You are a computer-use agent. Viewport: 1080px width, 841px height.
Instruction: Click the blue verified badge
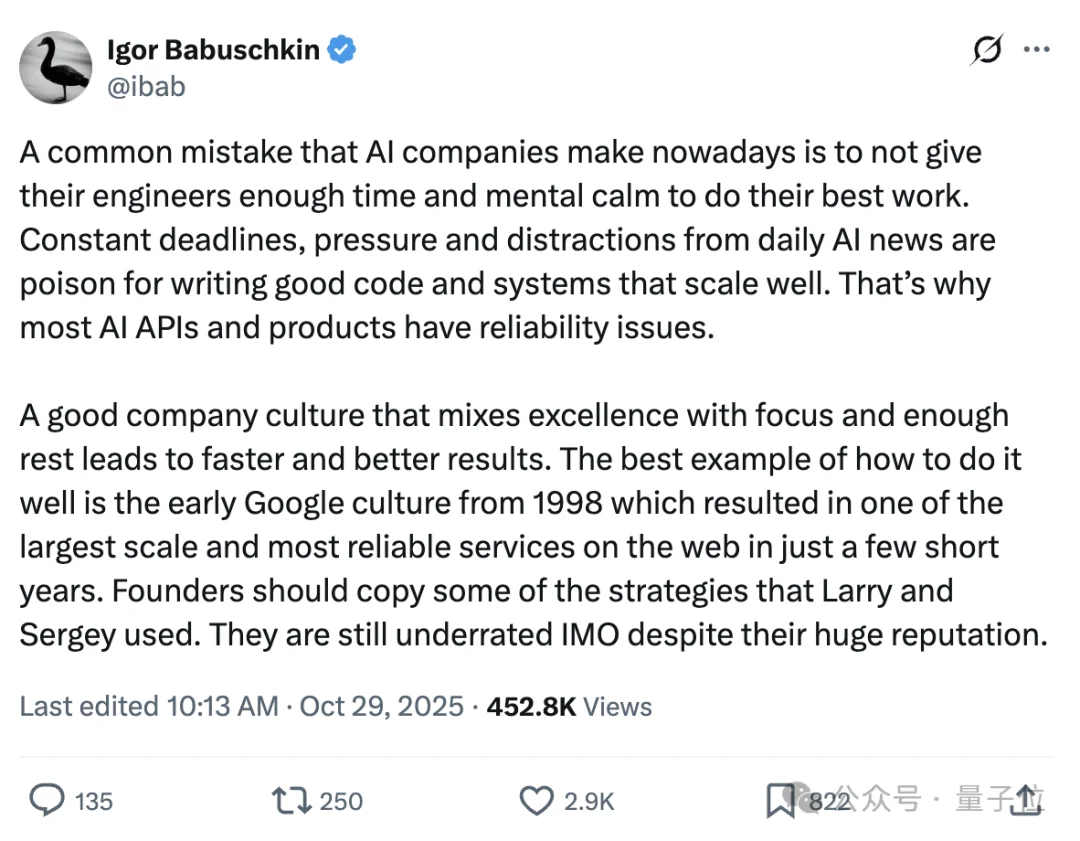tap(343, 50)
